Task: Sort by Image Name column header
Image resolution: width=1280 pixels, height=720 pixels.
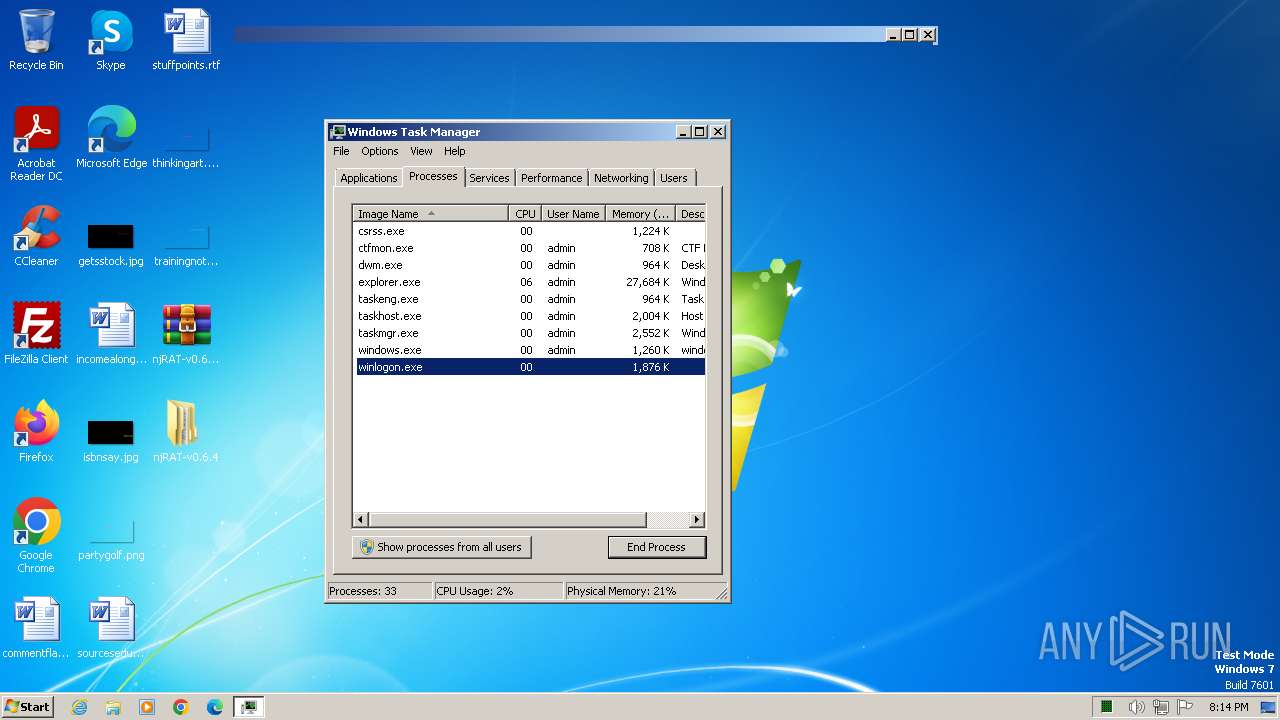Action: pyautogui.click(x=431, y=213)
